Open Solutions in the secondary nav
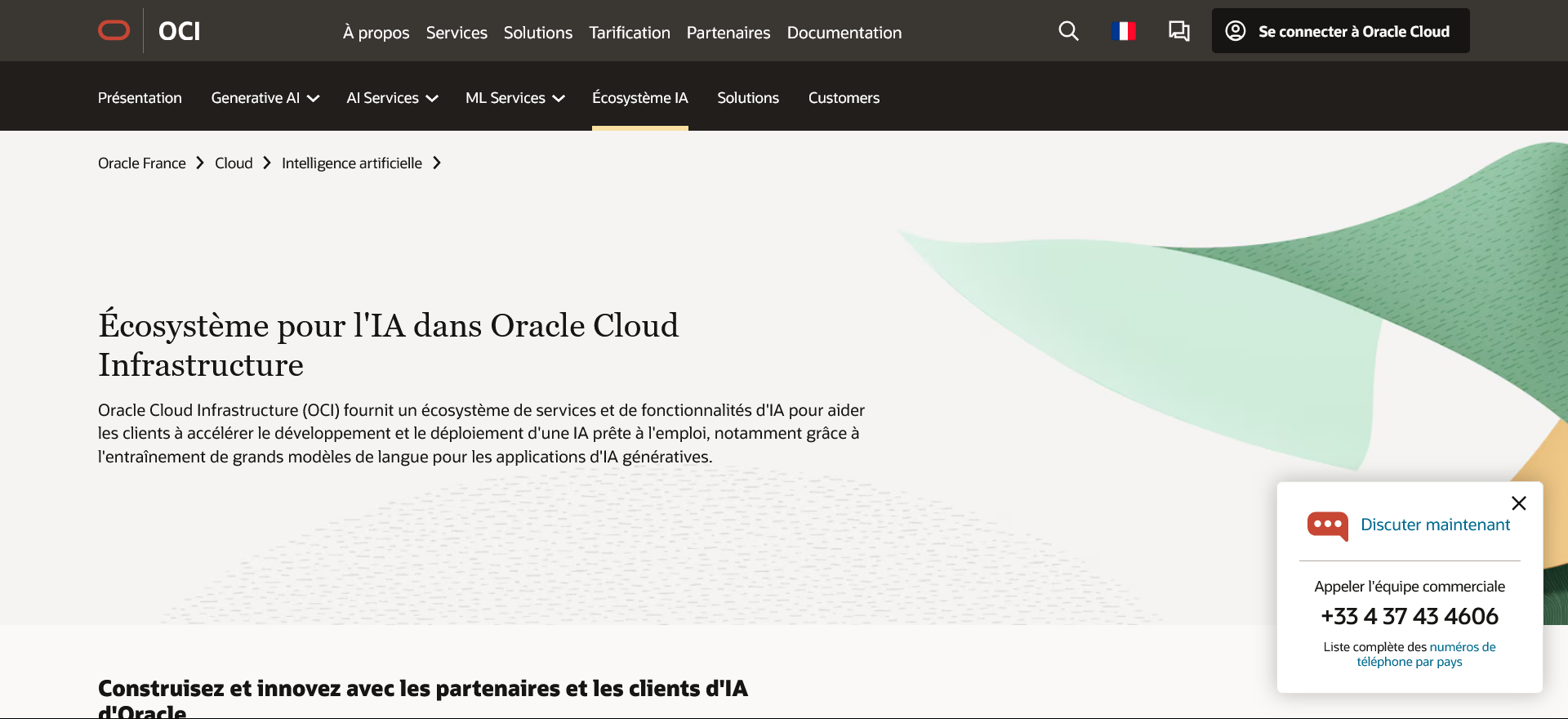 (x=748, y=98)
